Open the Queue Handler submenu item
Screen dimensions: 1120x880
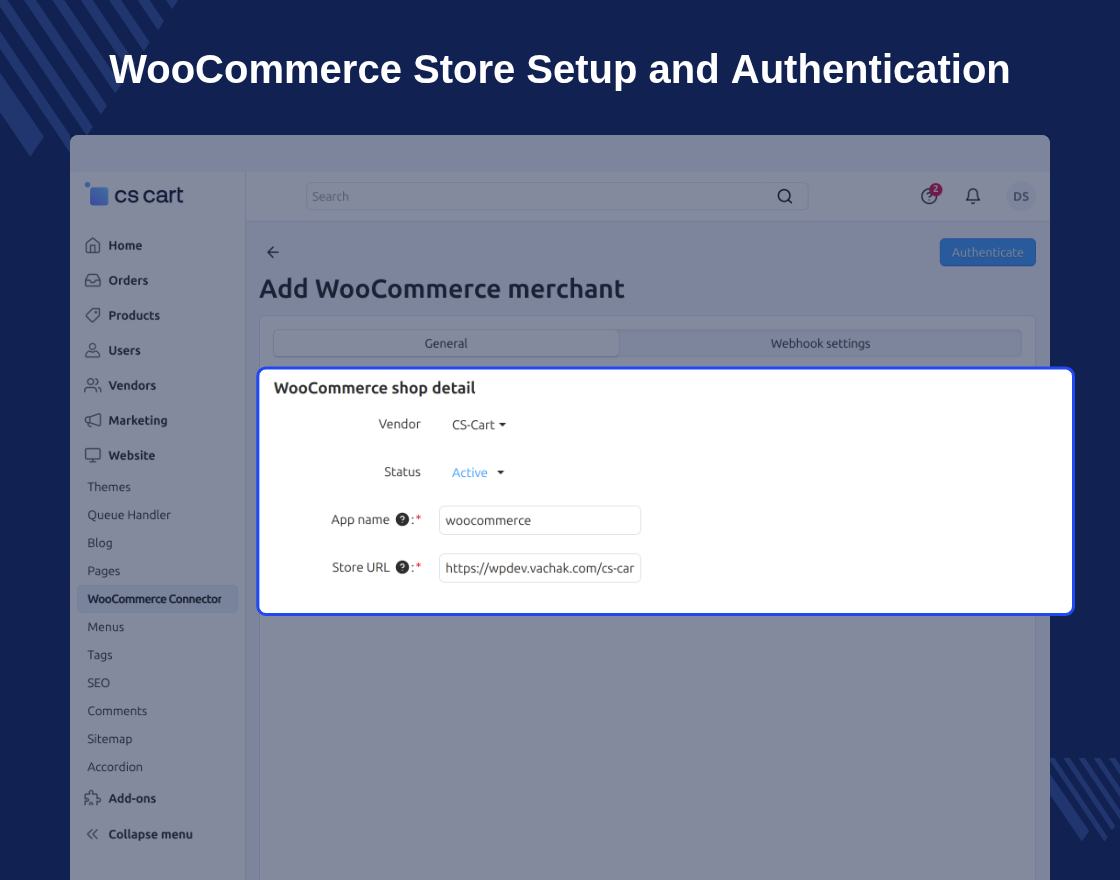(129, 514)
